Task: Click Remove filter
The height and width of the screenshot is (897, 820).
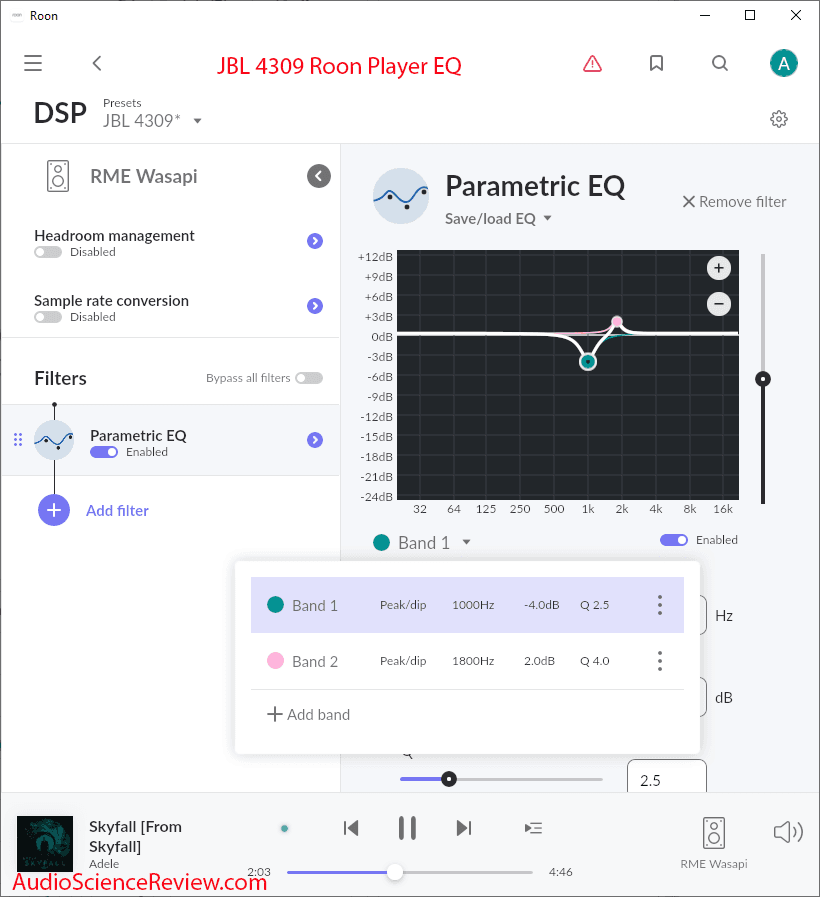Action: [735, 202]
